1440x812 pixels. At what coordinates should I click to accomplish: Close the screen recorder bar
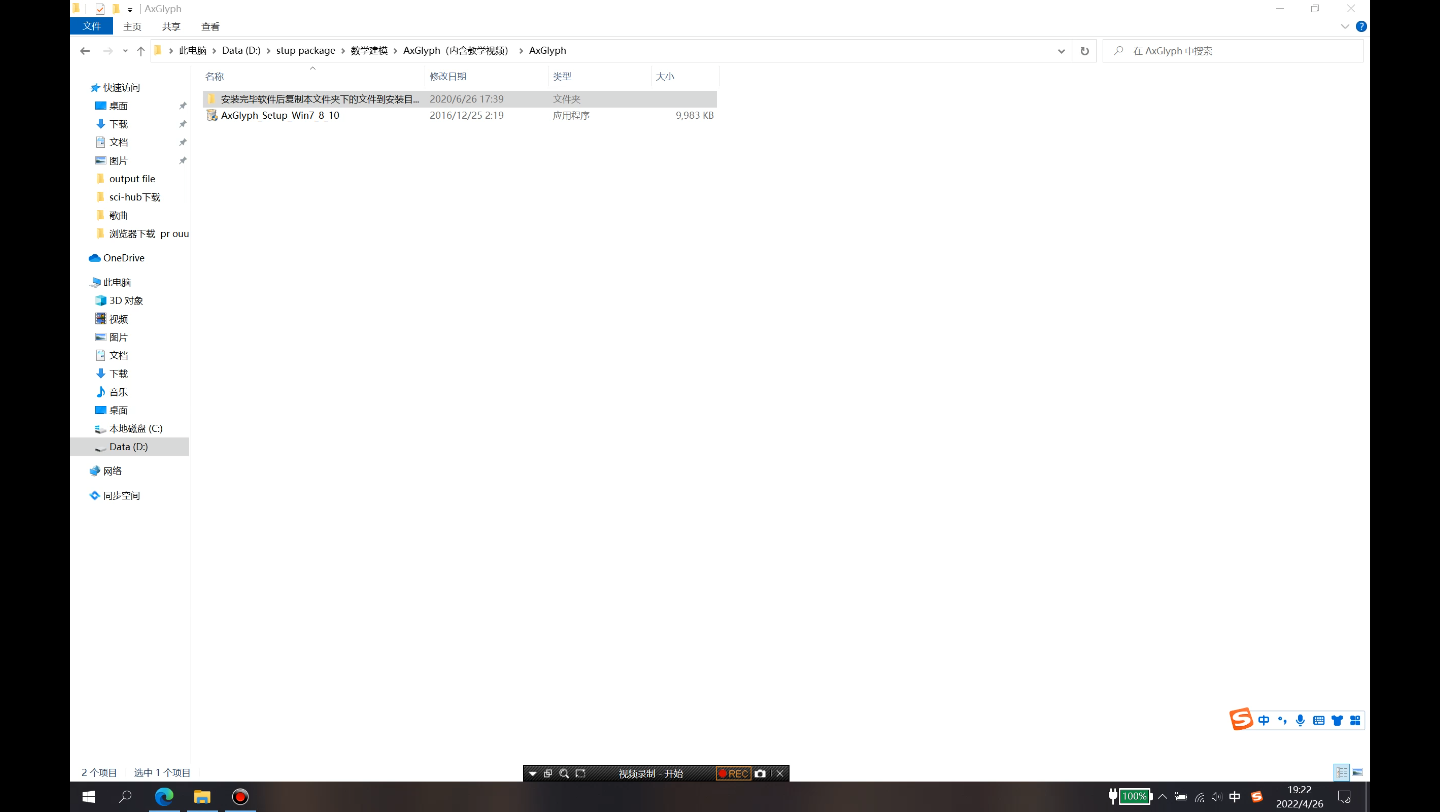click(780, 773)
